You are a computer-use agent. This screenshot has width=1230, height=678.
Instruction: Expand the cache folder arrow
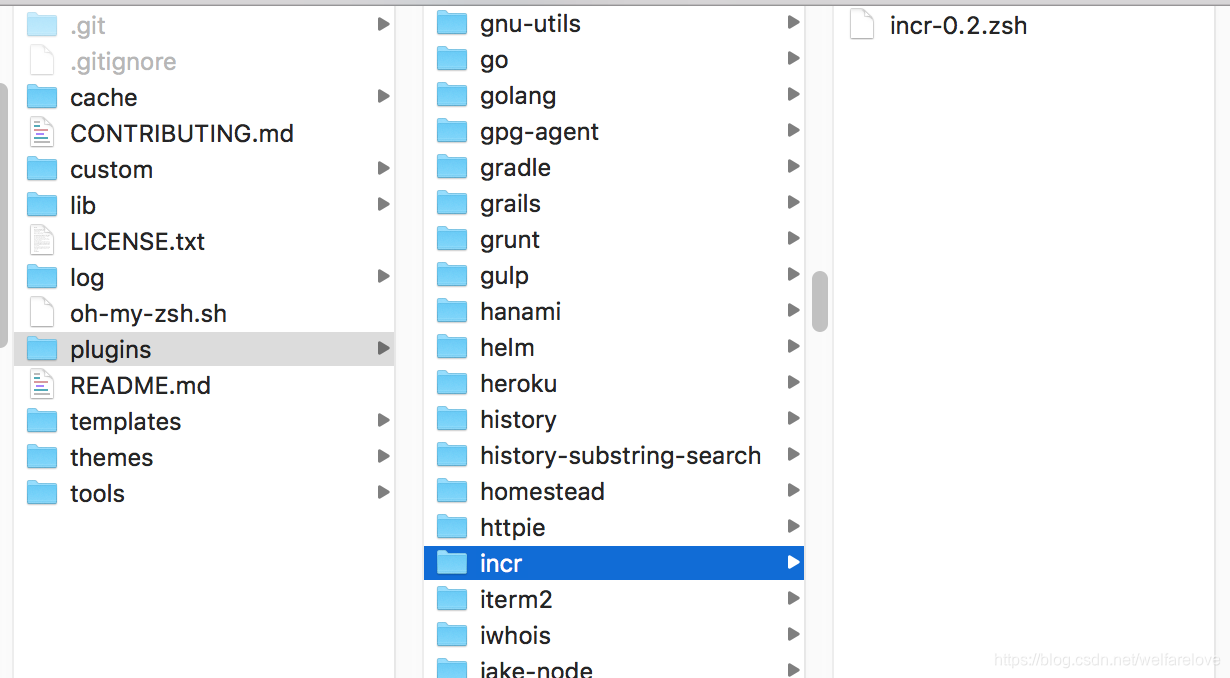[x=383, y=96]
